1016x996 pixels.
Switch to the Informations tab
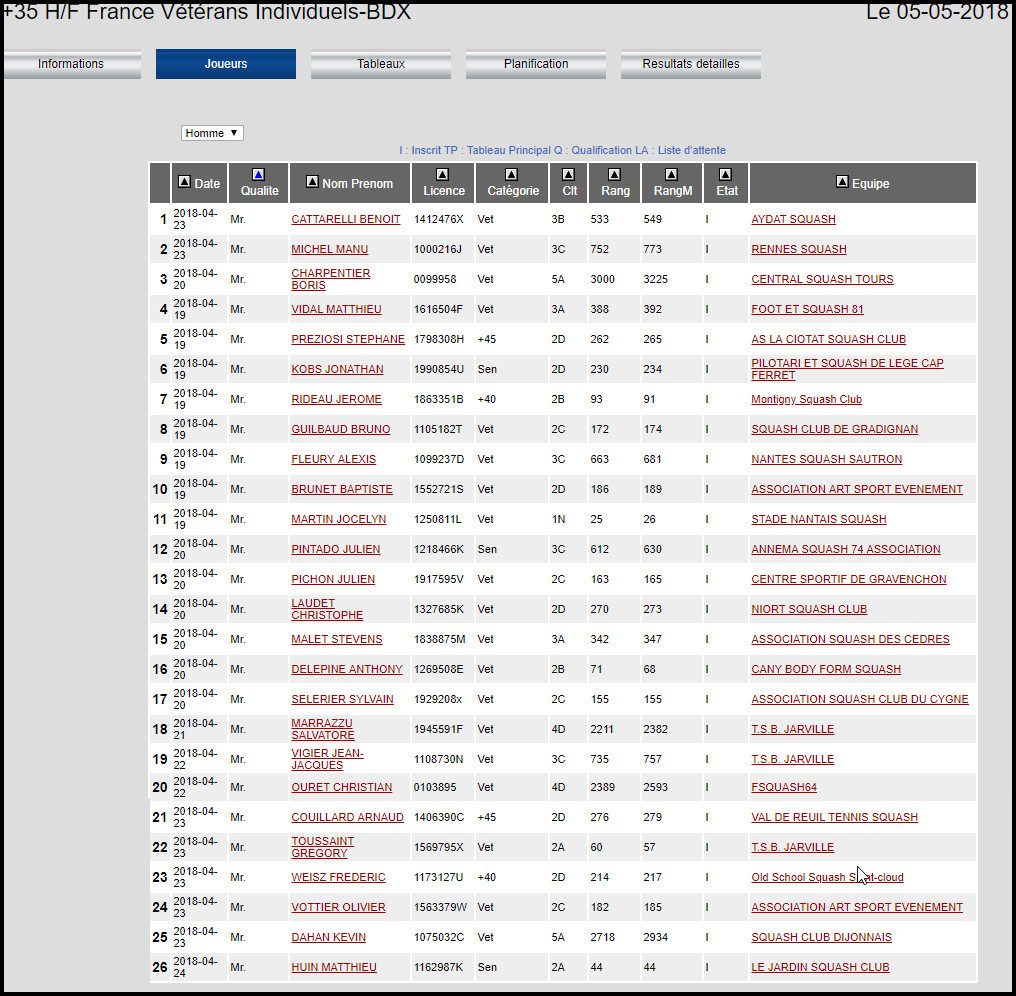point(71,64)
